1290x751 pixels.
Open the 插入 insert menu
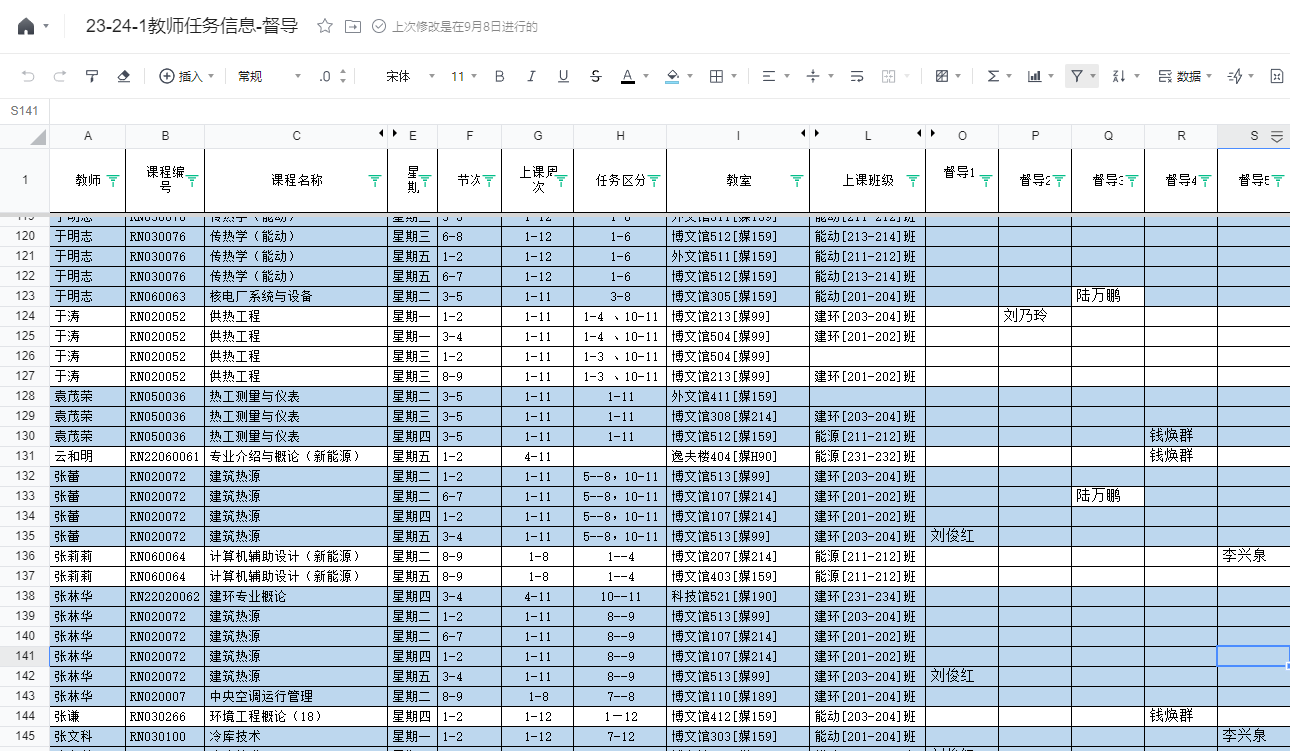(186, 76)
